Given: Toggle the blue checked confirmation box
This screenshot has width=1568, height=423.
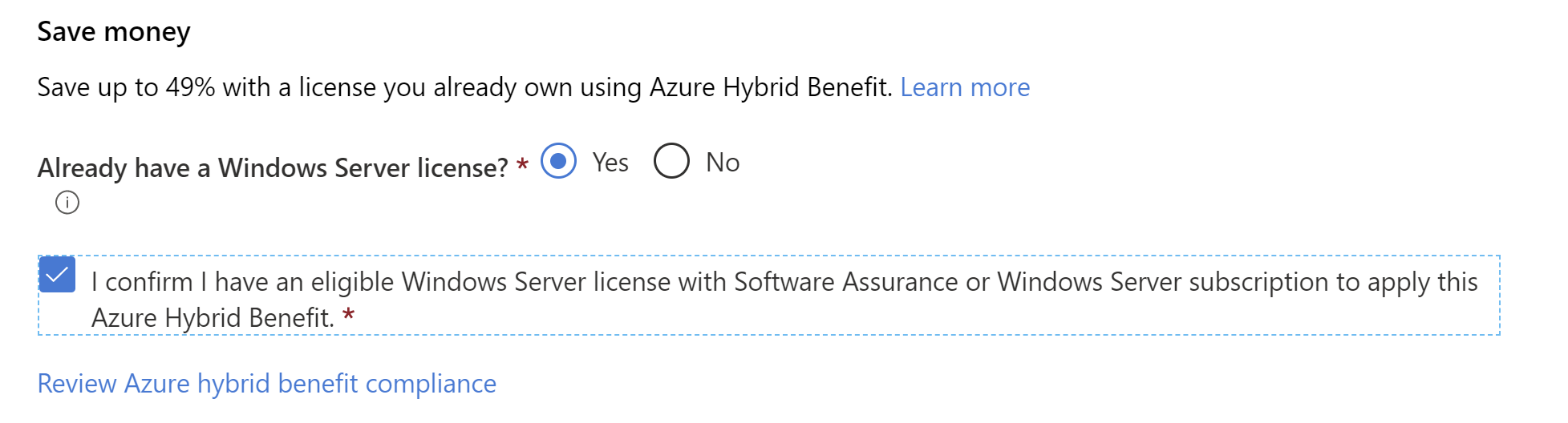Looking at the screenshot, I should click(57, 275).
